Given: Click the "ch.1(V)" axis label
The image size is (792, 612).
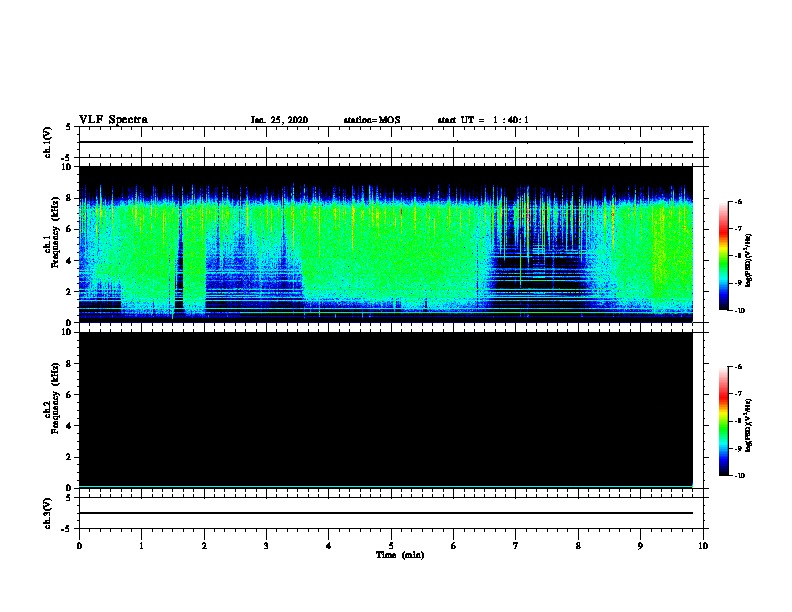Looking at the screenshot, I should (x=48, y=142).
